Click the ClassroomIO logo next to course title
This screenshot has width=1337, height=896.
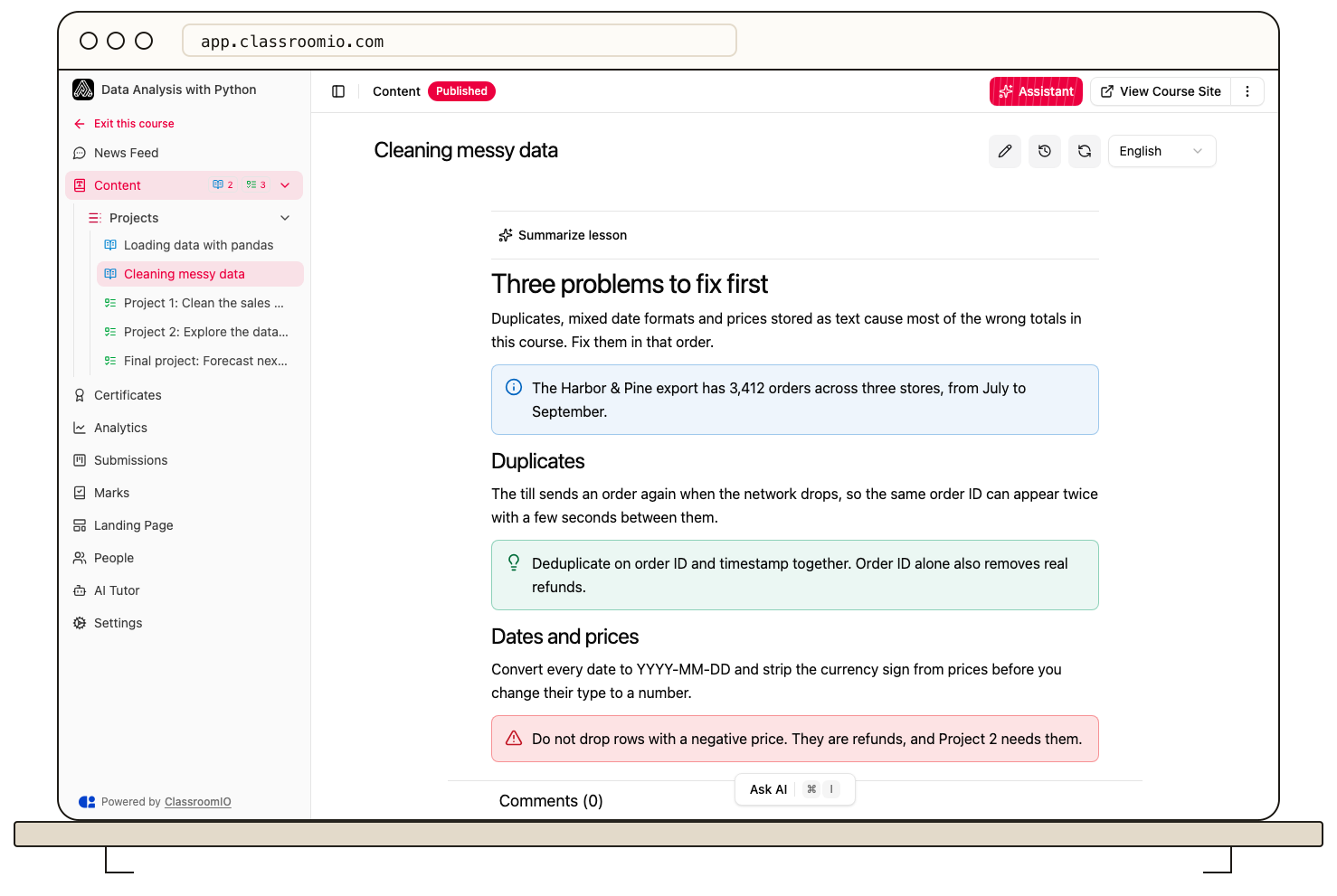(83, 90)
